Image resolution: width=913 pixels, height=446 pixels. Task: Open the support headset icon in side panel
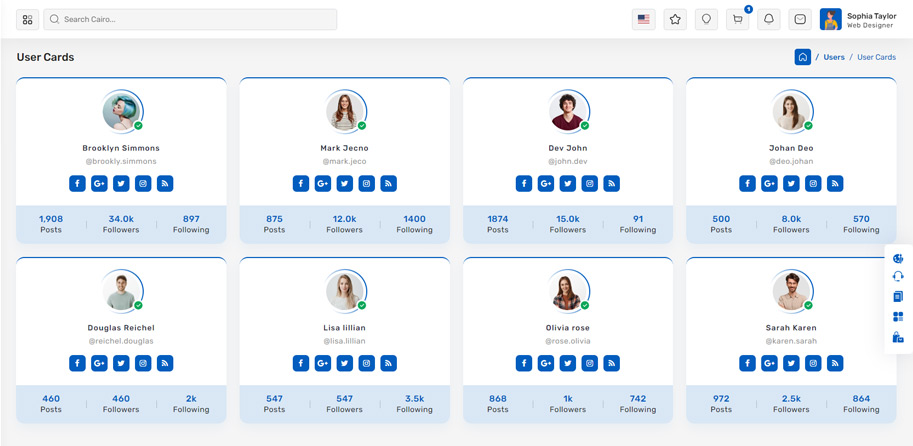click(898, 277)
